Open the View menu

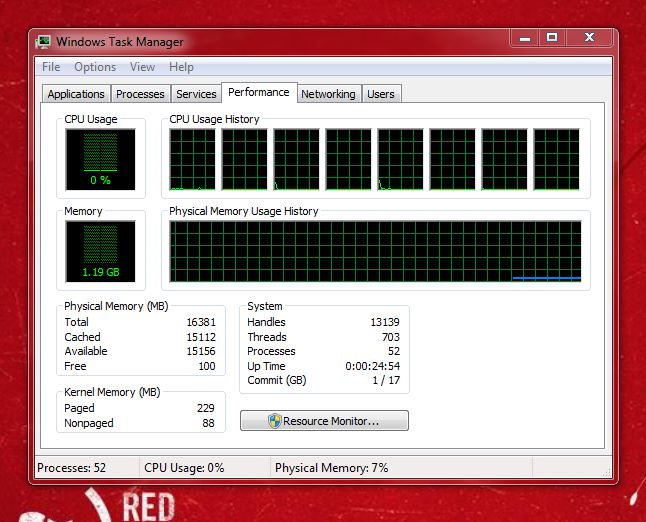click(x=143, y=67)
